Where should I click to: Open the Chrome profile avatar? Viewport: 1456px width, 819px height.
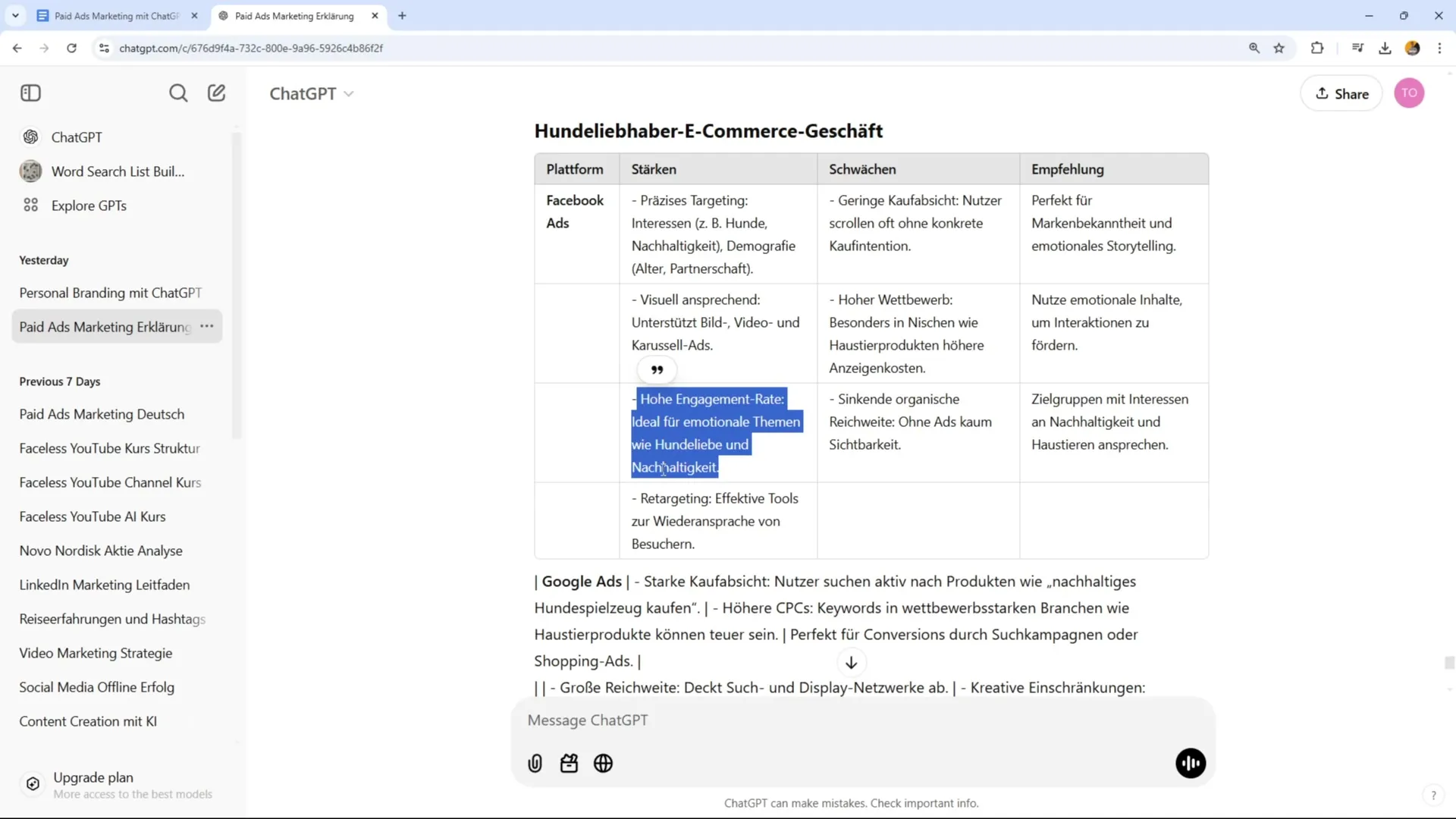[1412, 48]
